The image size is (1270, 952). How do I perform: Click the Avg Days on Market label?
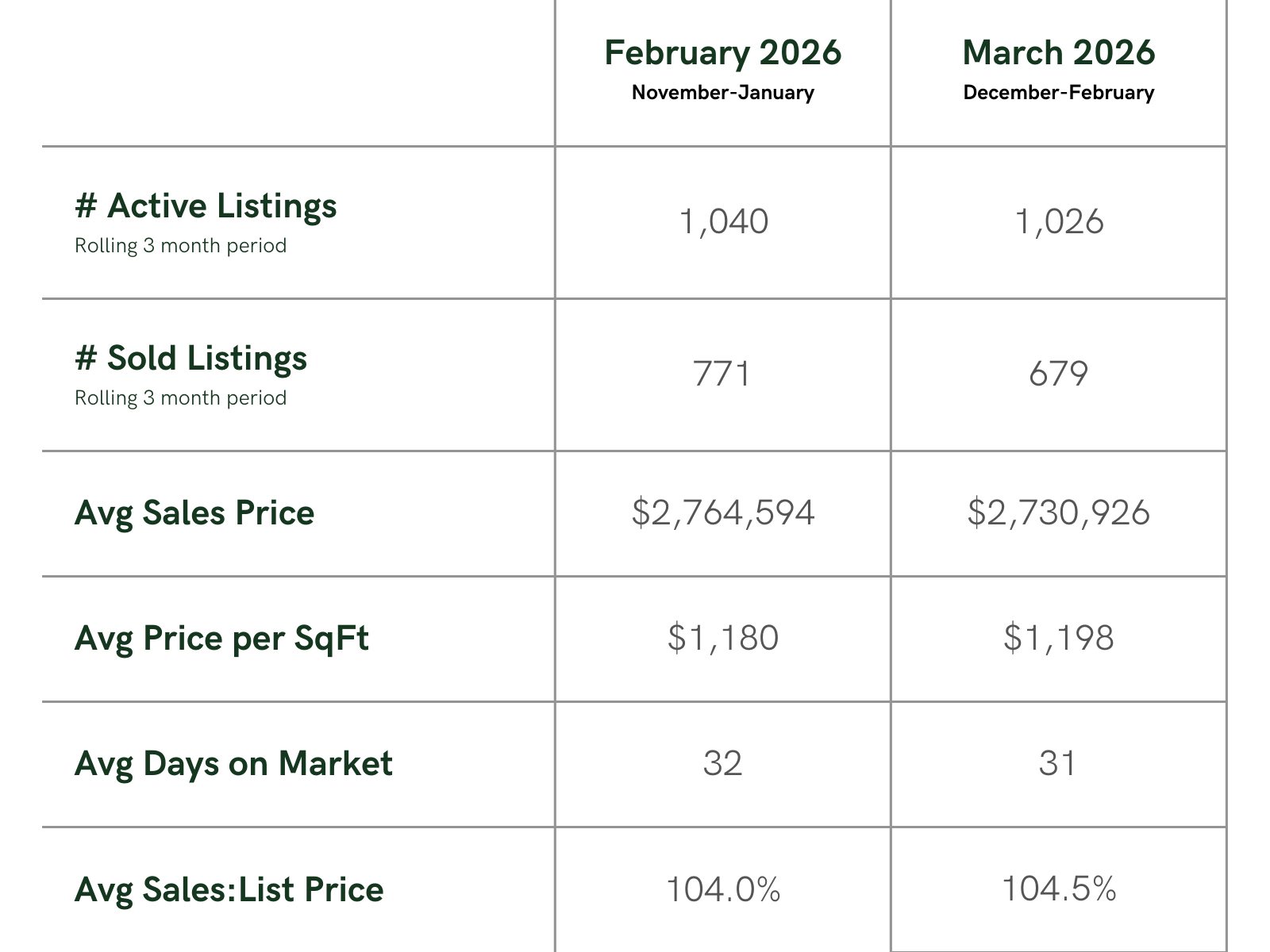[x=233, y=764]
